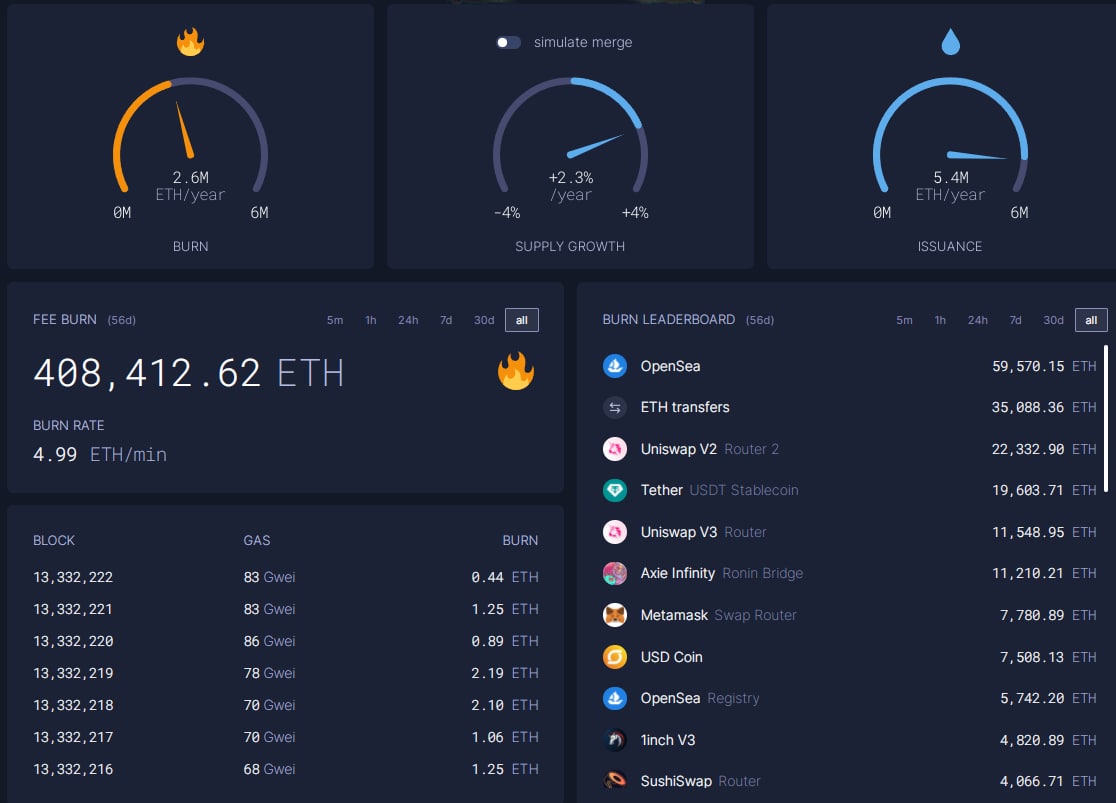This screenshot has height=803, width=1116.
Task: Open block 13,332,222
Action: 73,577
